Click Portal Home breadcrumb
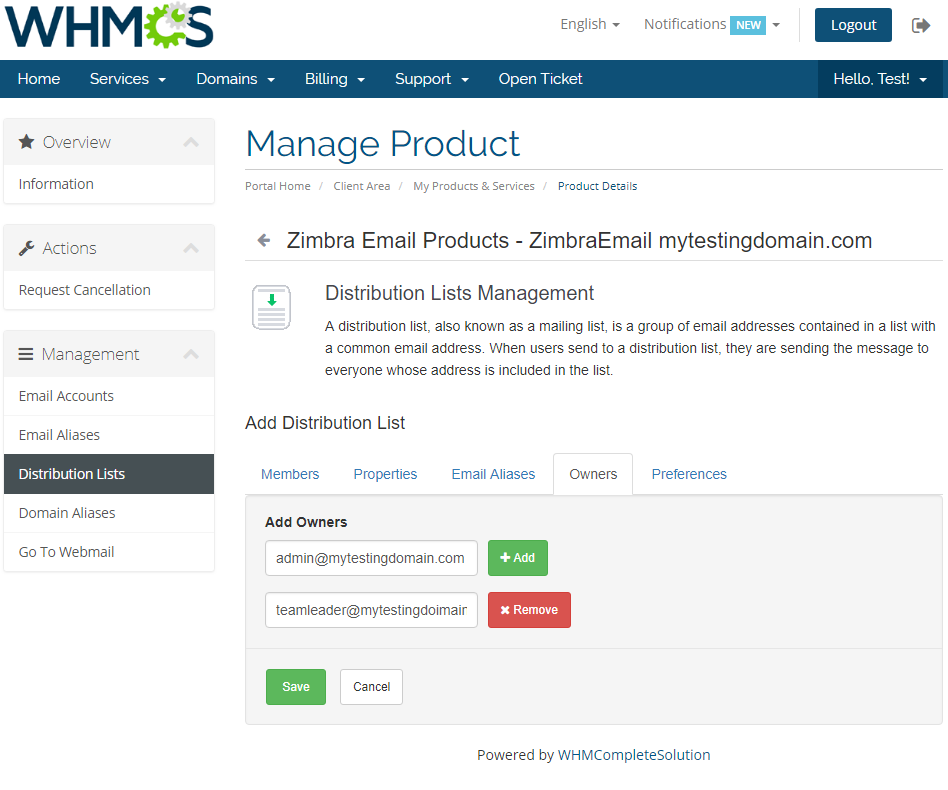Image resolution: width=948 pixels, height=790 pixels. (x=278, y=186)
